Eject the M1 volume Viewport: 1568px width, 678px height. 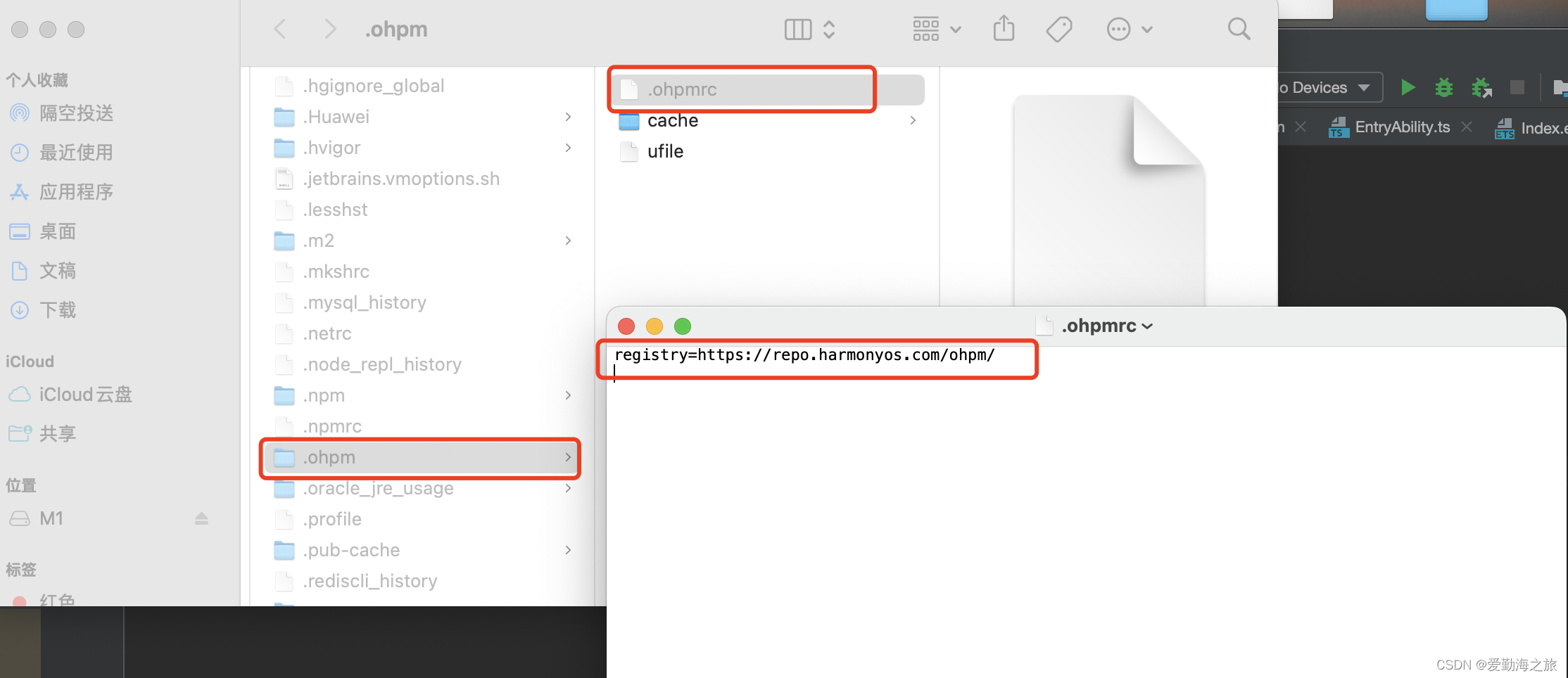coord(202,518)
